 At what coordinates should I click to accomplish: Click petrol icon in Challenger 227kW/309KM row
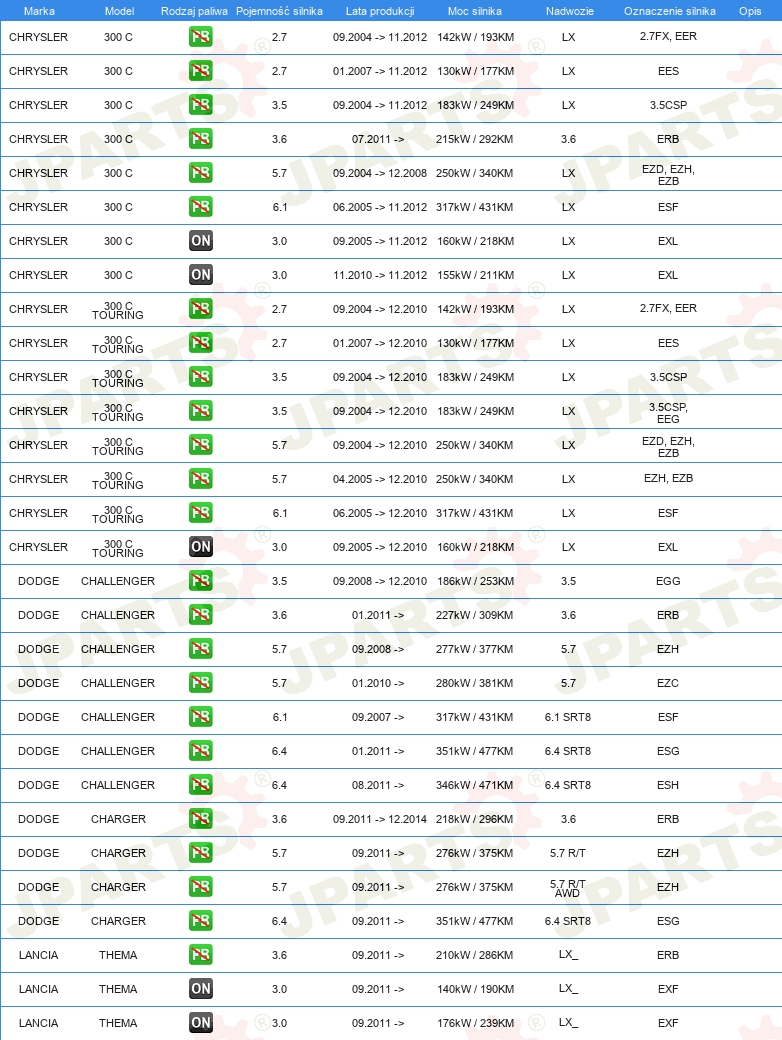tap(200, 615)
